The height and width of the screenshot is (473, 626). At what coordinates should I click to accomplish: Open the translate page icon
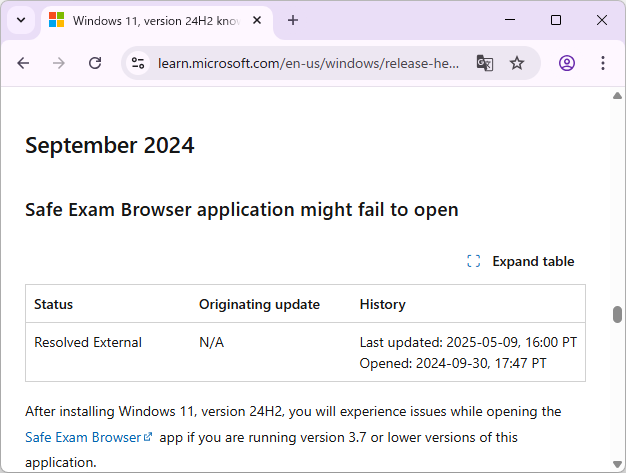coord(485,63)
